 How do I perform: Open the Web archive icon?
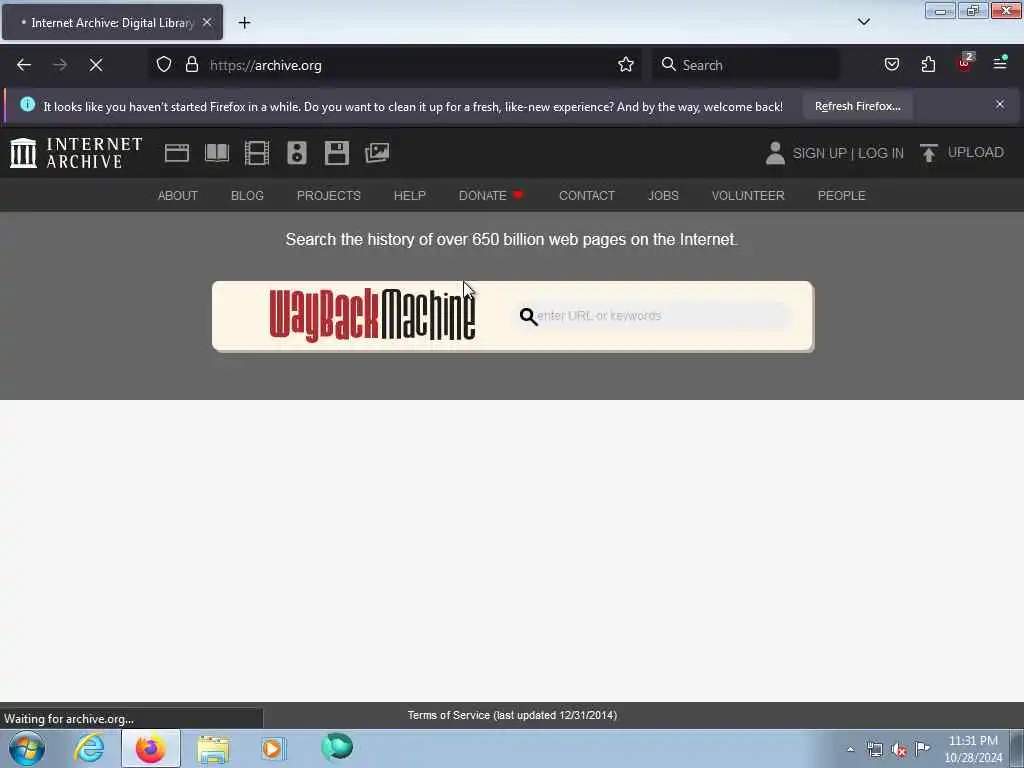[176, 153]
